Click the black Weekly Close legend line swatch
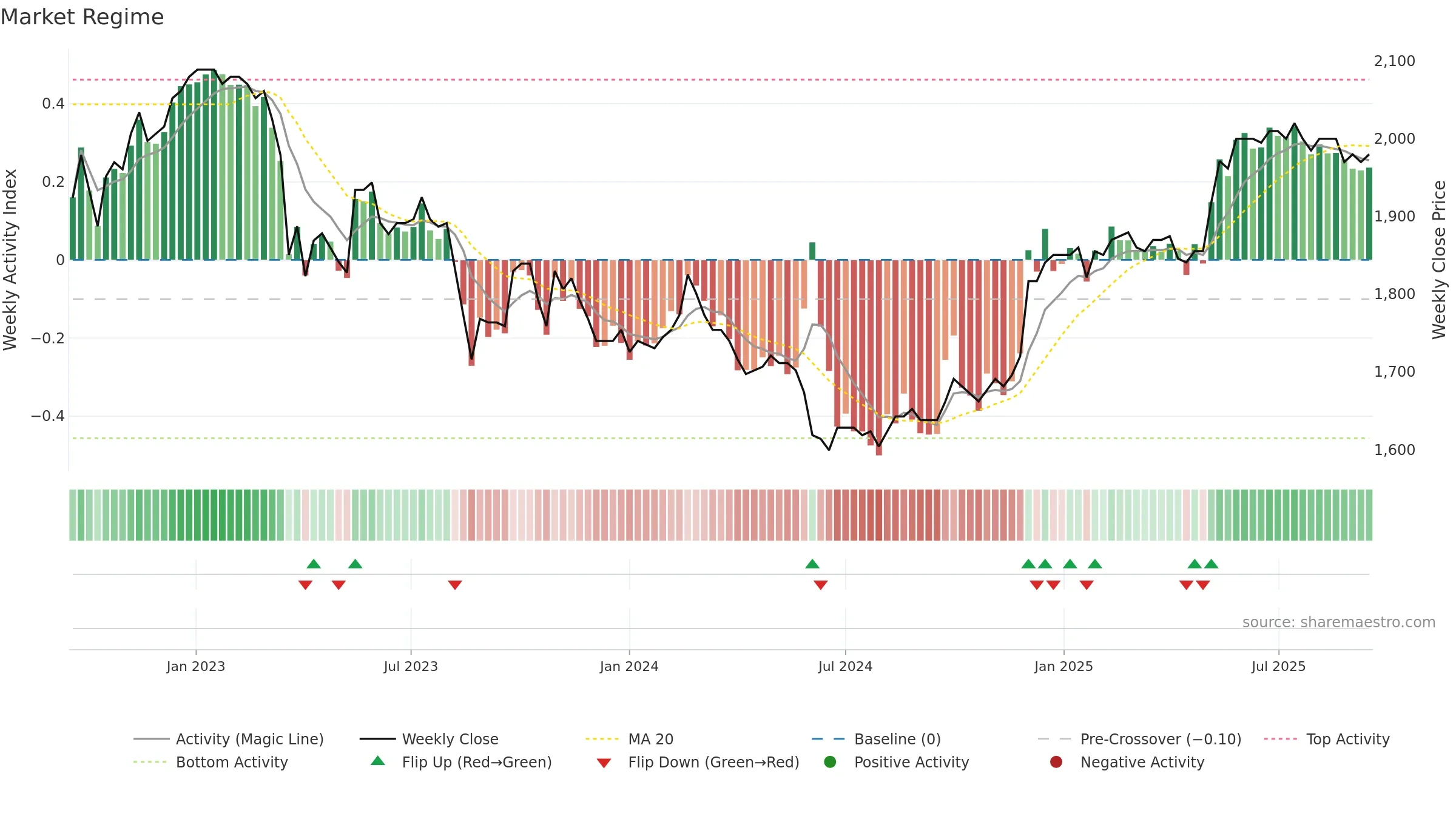The height and width of the screenshot is (819, 1456). coord(377,739)
